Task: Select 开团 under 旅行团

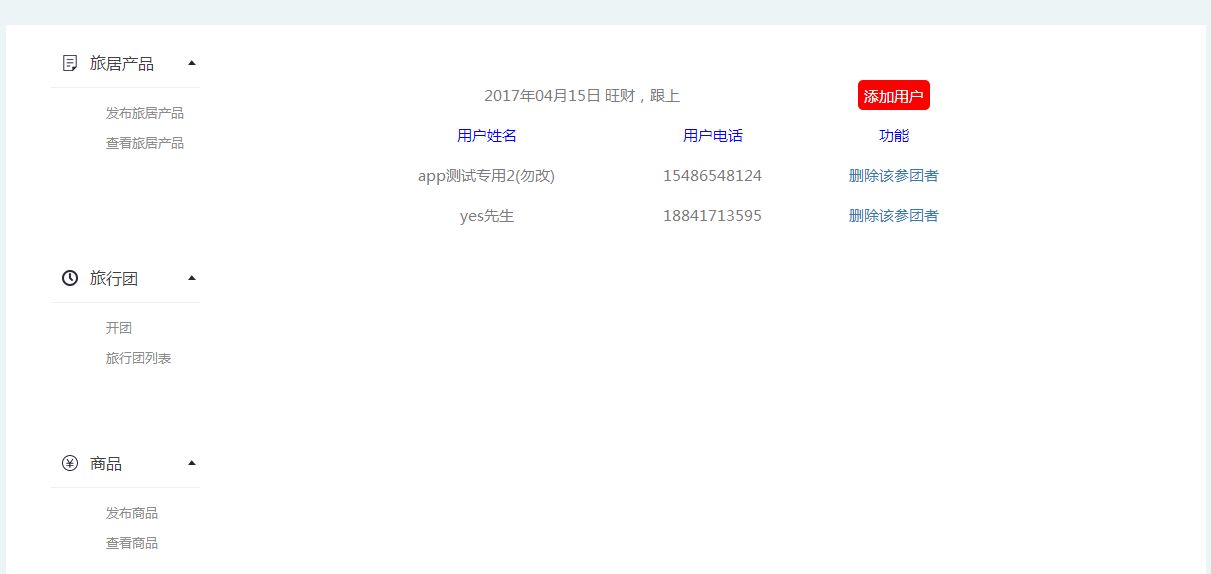Action: point(119,328)
